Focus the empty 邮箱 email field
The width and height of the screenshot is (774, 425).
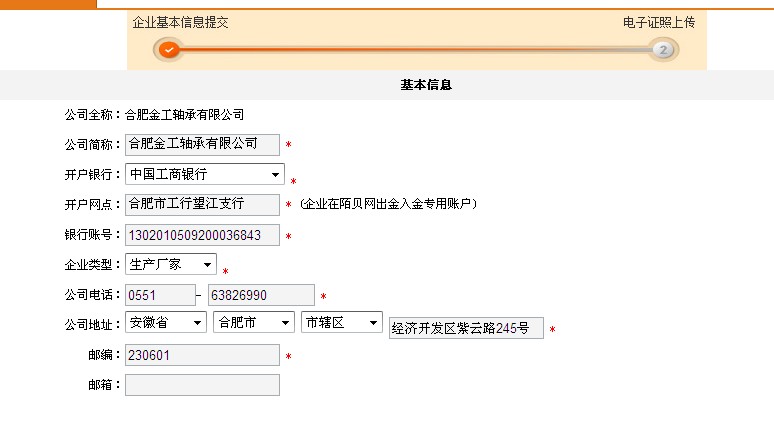202,385
